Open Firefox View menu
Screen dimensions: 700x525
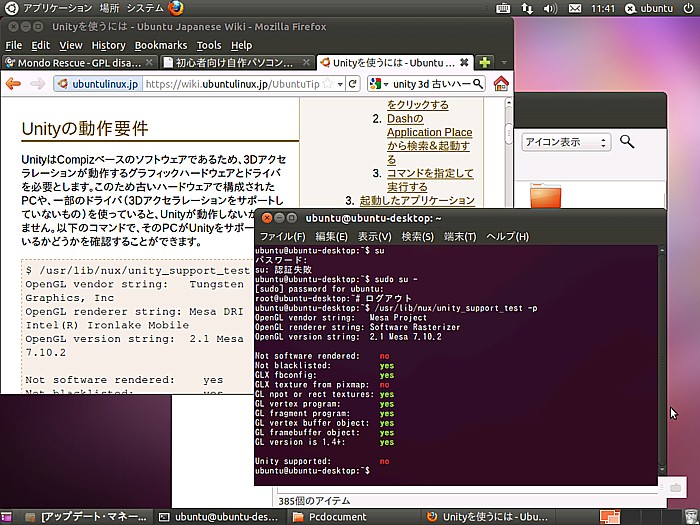coord(71,45)
